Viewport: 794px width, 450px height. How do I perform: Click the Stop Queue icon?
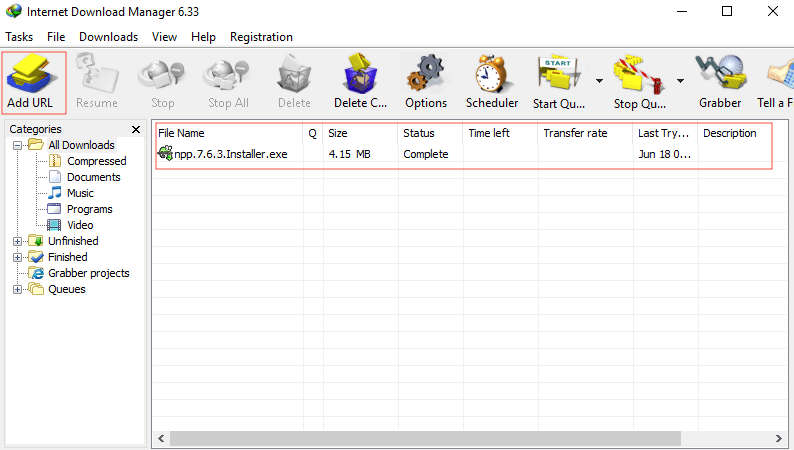click(639, 75)
